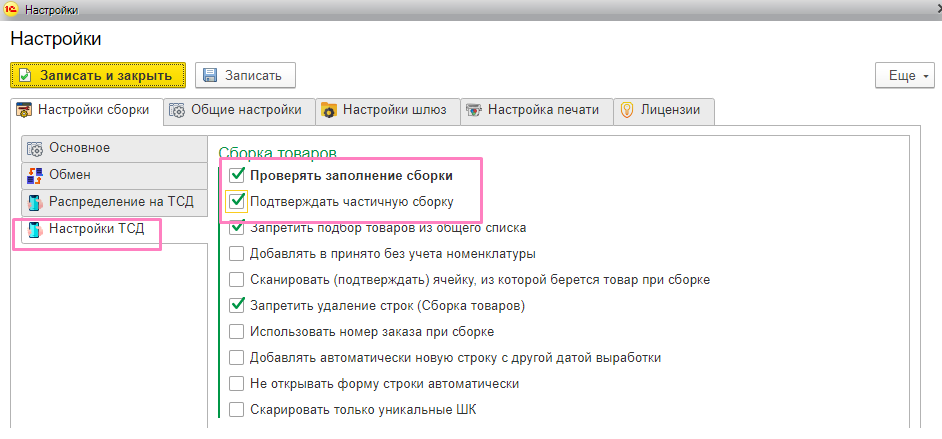Click the lightbulb icon on Лицензии tab
942x439 pixels.
[627, 111]
